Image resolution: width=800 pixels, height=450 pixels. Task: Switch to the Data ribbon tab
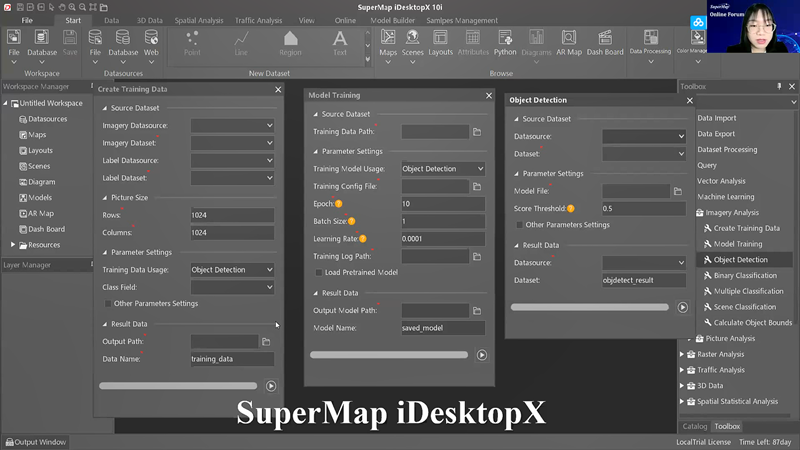[x=111, y=20]
